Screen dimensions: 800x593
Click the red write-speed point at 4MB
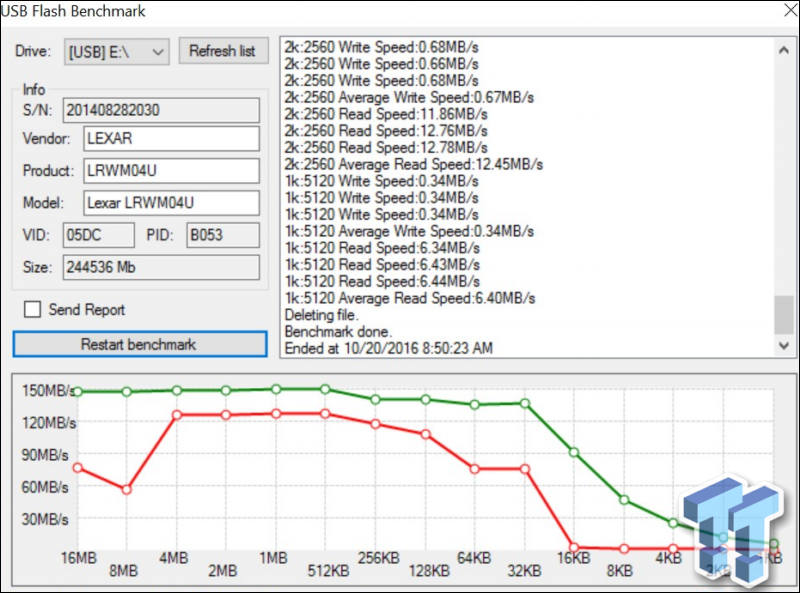tap(177, 415)
